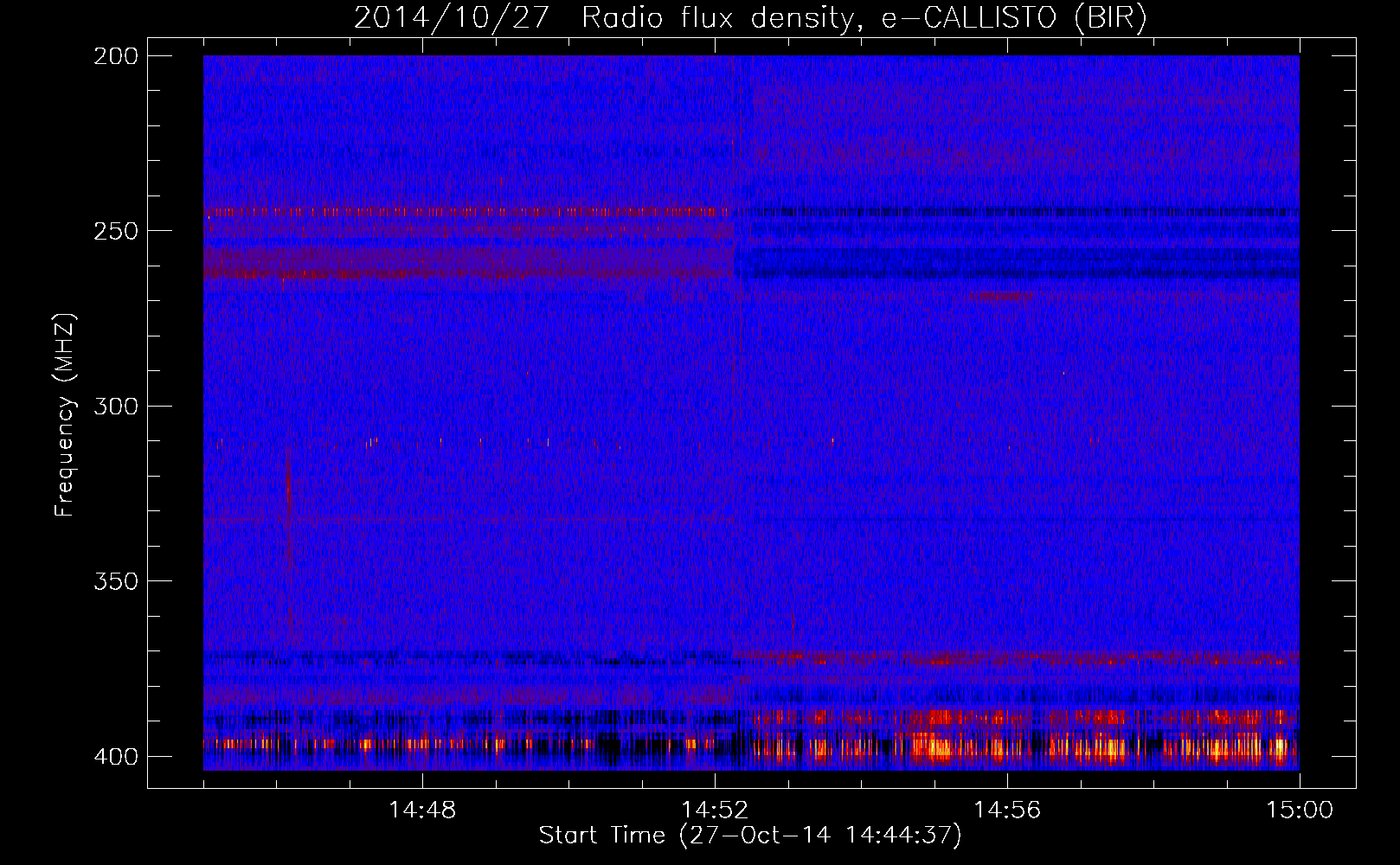Image resolution: width=1400 pixels, height=865 pixels.
Task: Click the 'Start Time (27-Oct-14 14:44:37)' axis label
Action: click(750, 836)
